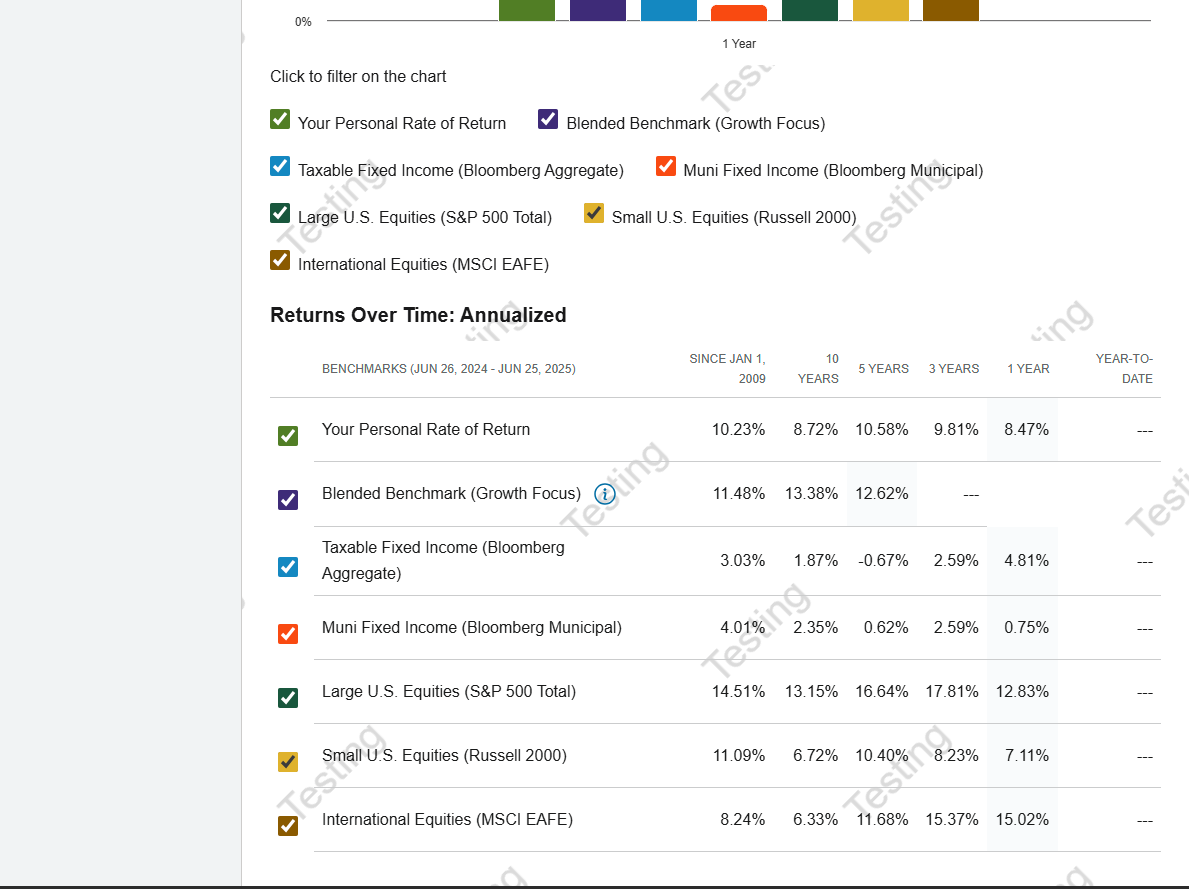
Task: Toggle Blended Benchmark (Growth Focus) chart filter checkbox
Action: pos(548,120)
